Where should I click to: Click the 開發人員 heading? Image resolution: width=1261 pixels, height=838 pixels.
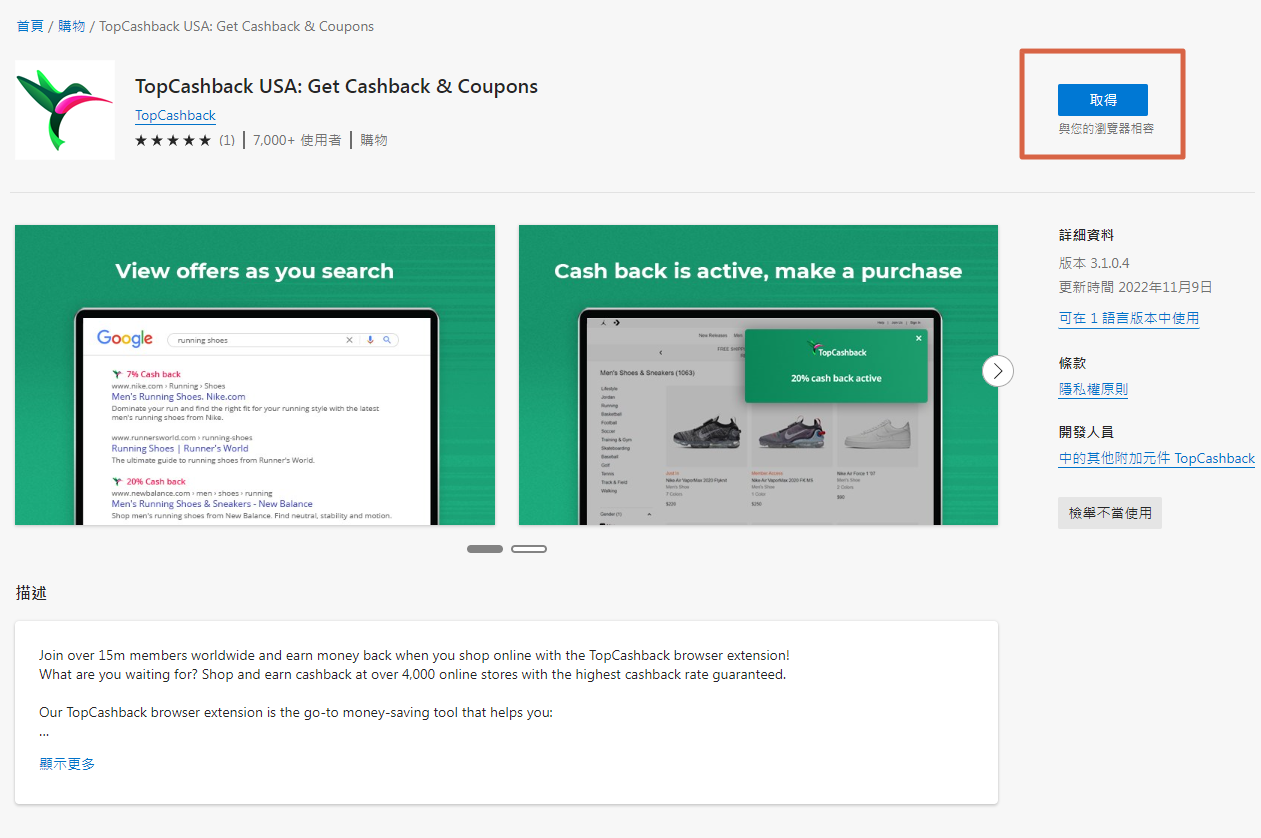[x=1086, y=432]
